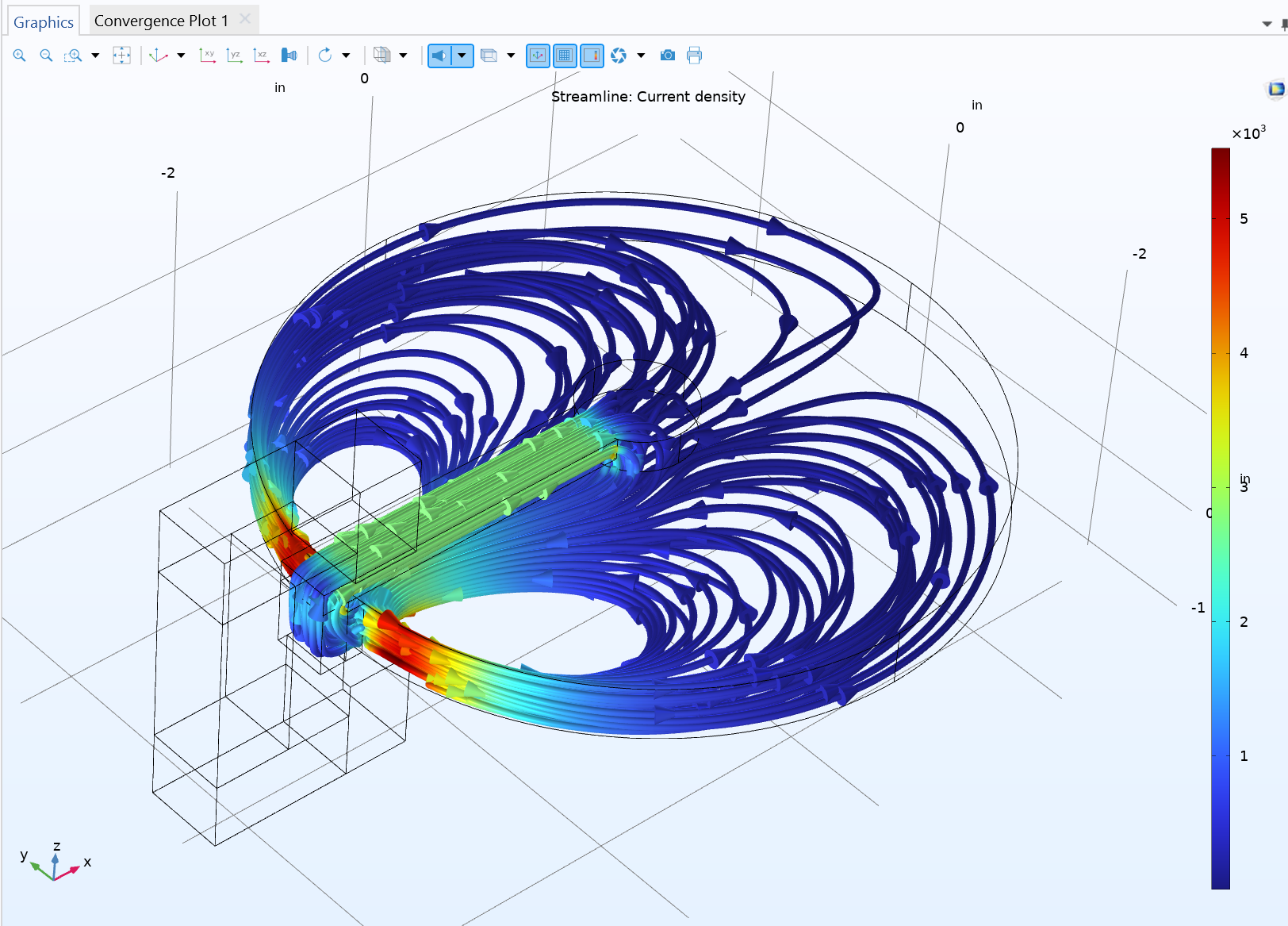Toggle the color legend display button
1288x926 pixels.
coord(592,56)
